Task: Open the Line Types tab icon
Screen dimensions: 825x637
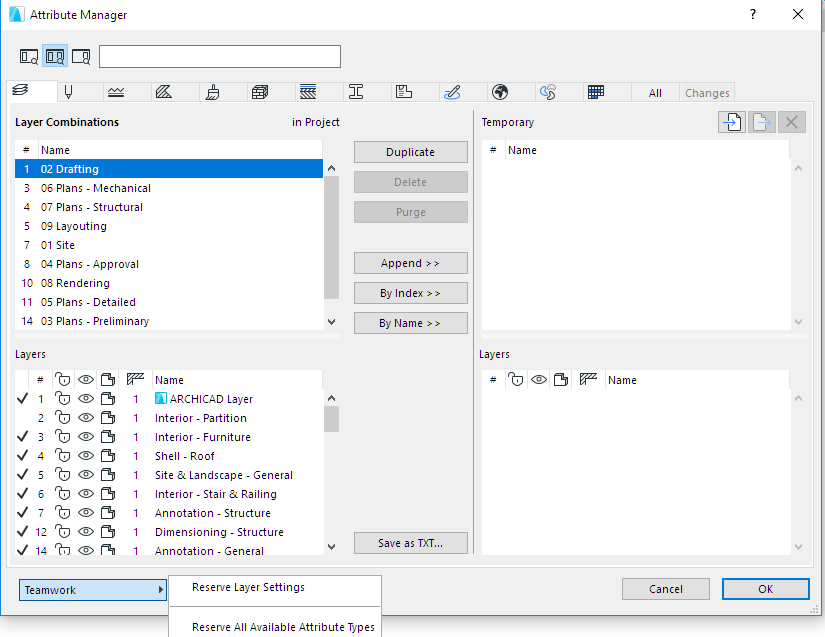Action: (x=116, y=92)
